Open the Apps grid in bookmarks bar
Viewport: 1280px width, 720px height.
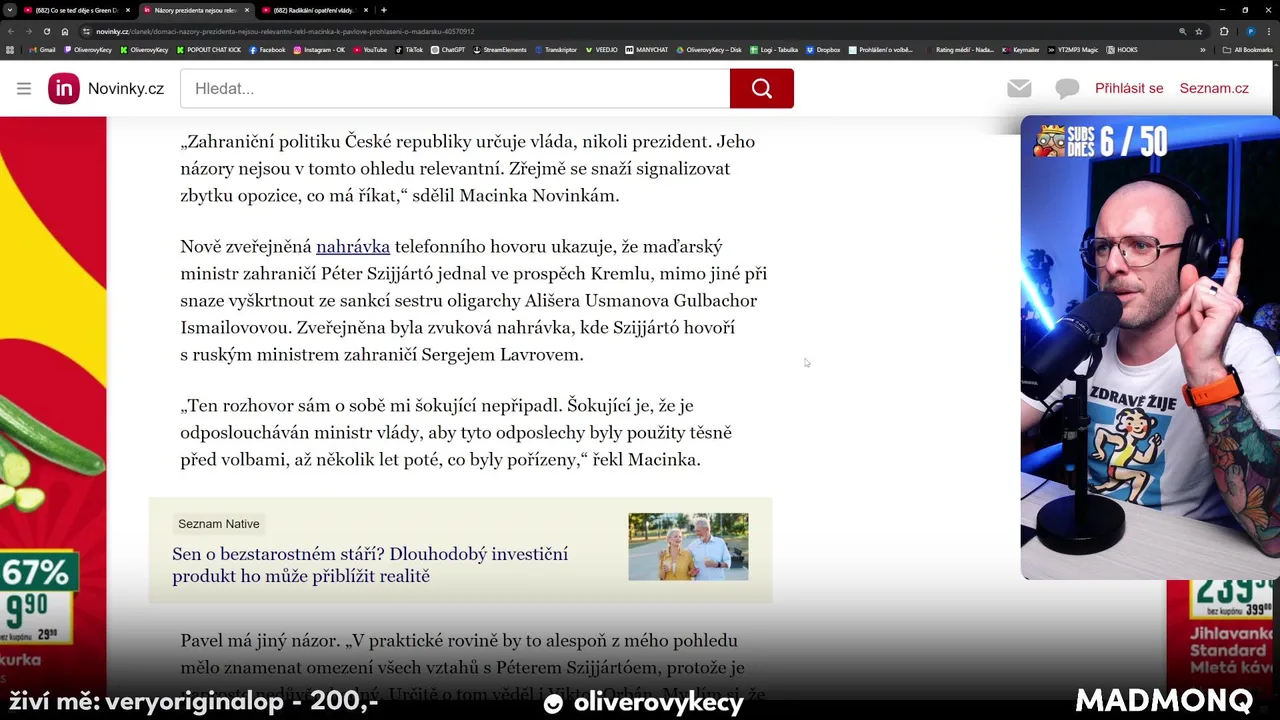(x=10, y=49)
